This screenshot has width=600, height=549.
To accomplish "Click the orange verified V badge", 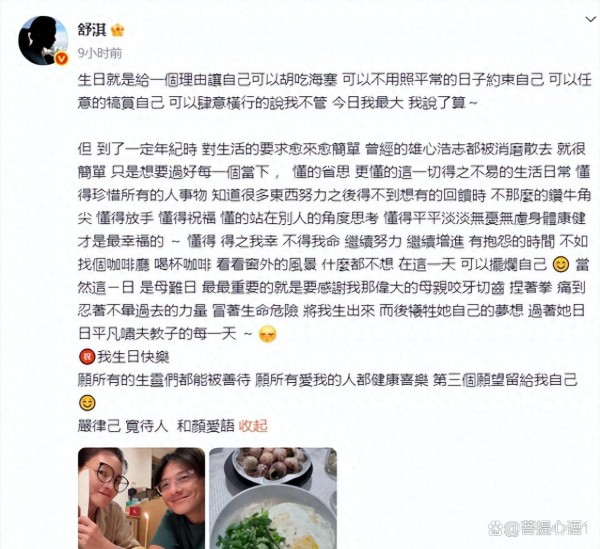I will [x=62, y=59].
